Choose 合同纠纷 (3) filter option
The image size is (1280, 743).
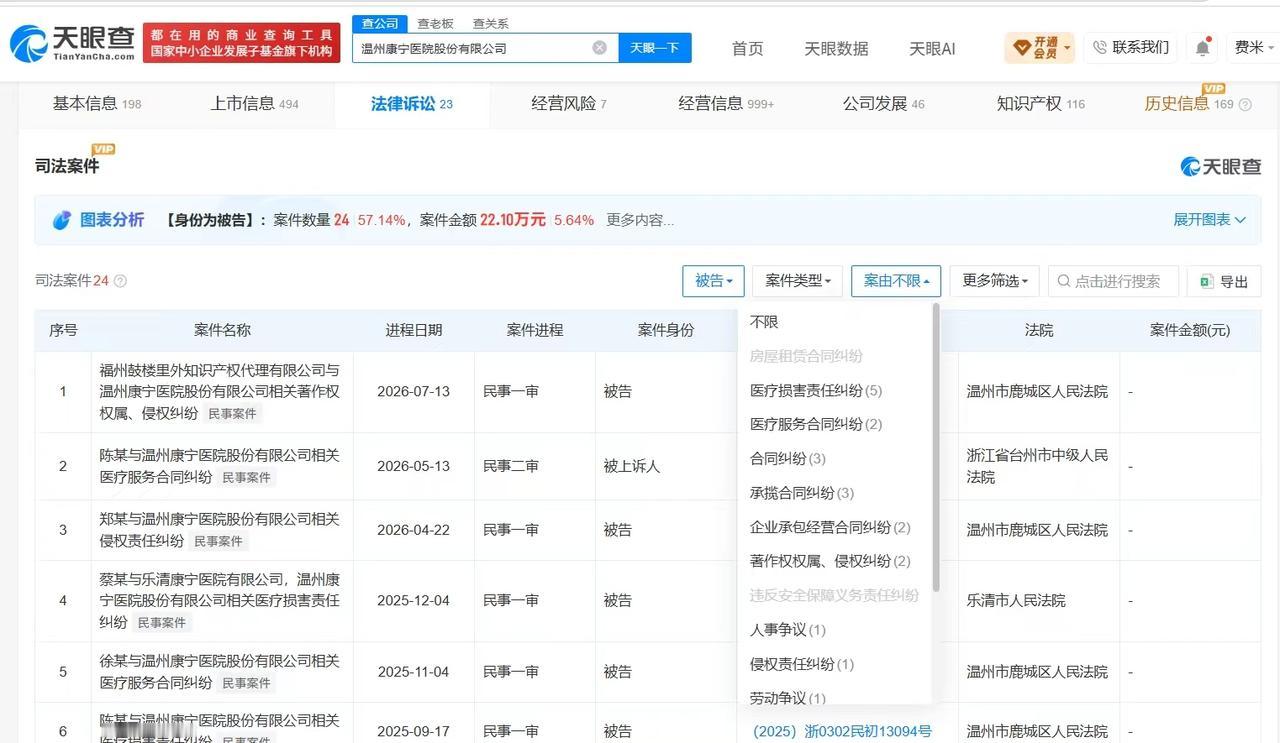point(788,459)
